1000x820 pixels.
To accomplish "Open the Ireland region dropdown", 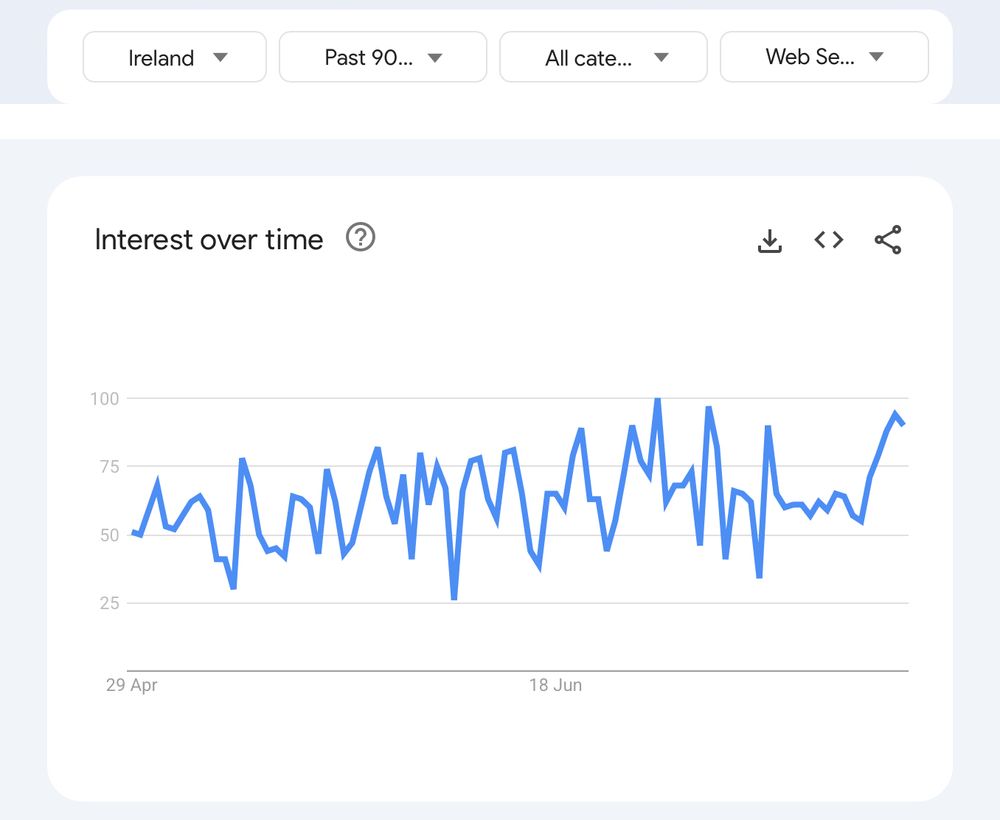I will coord(175,57).
